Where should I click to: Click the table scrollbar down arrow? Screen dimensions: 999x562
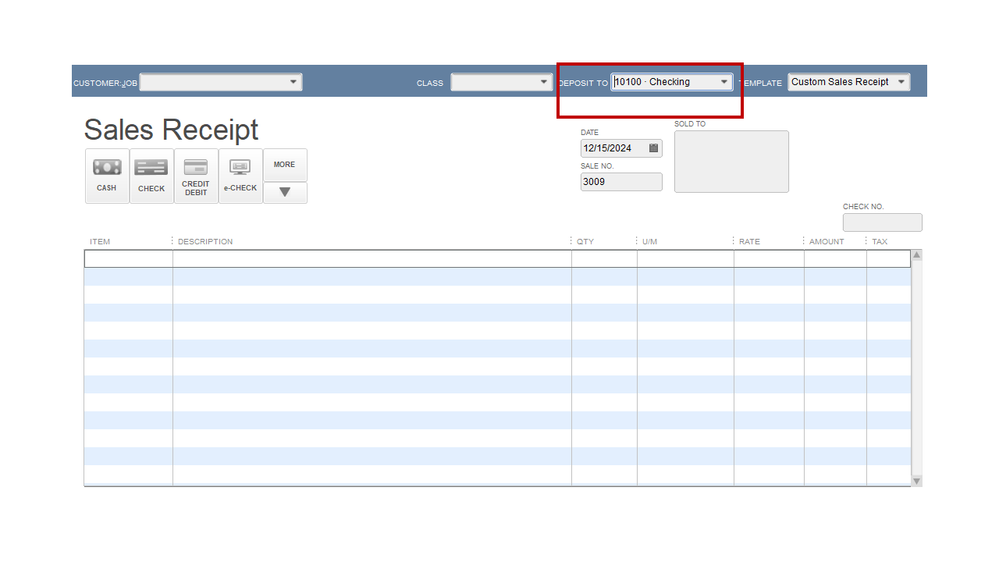[x=917, y=481]
